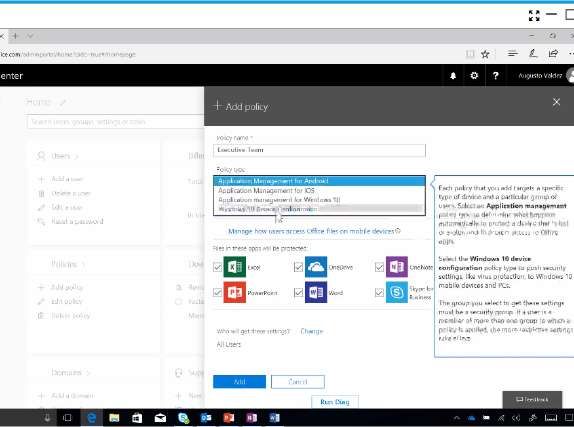Open Task View on the taskbar
This screenshot has width=574, height=427.
click(x=67, y=417)
